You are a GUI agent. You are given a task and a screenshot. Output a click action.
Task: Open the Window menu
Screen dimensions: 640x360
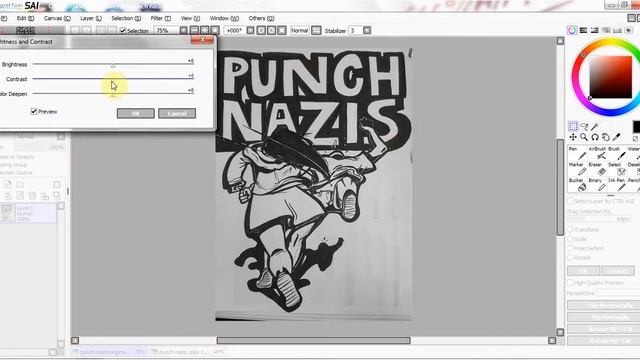pos(224,18)
